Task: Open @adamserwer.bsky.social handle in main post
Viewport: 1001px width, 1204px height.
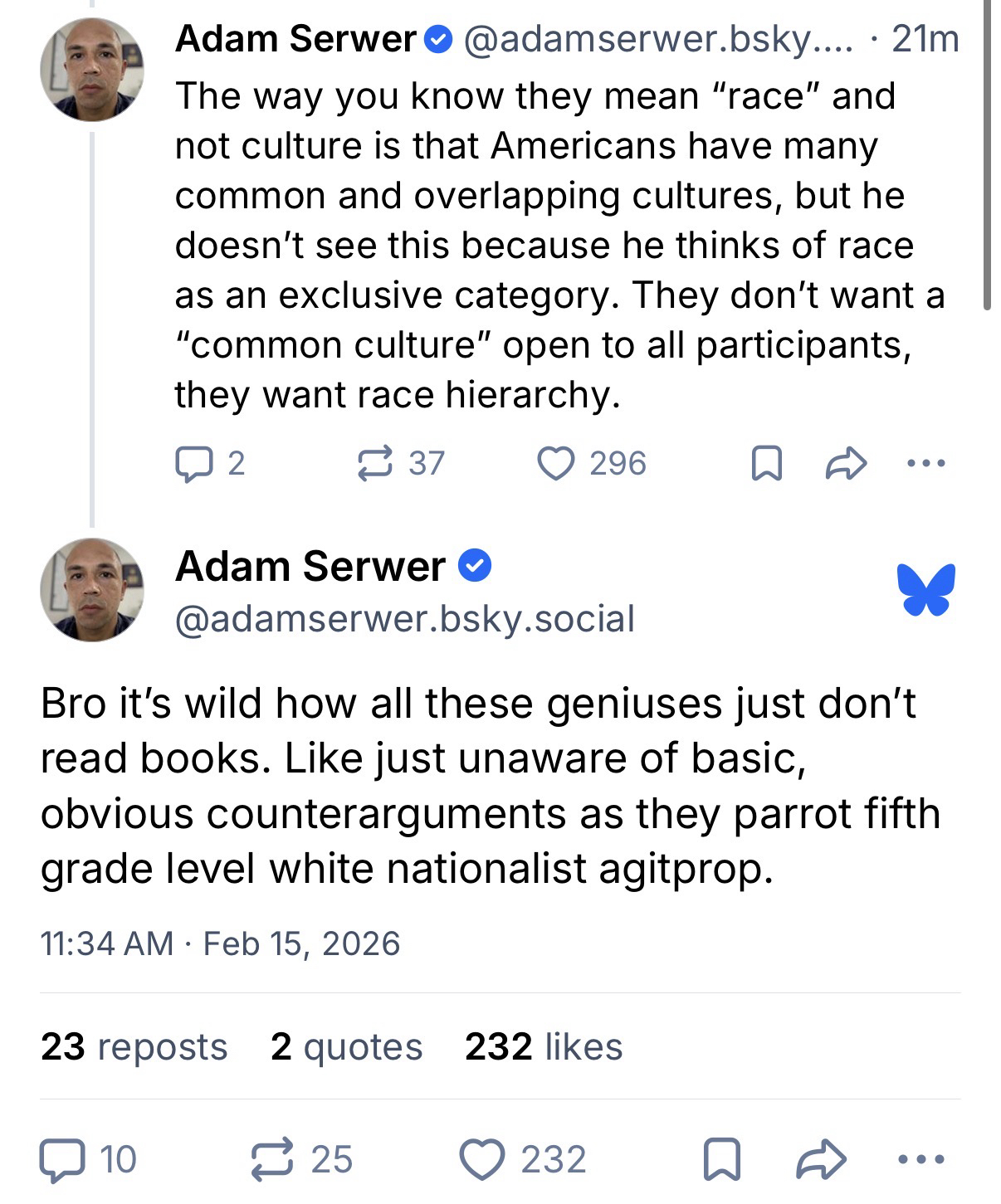Action: 405,619
